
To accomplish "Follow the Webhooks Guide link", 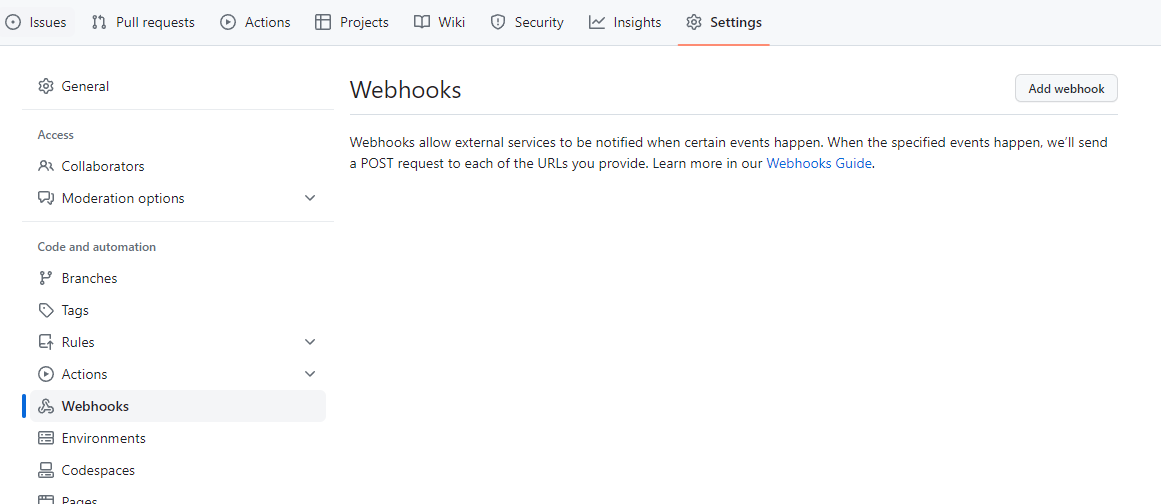I will point(819,164).
